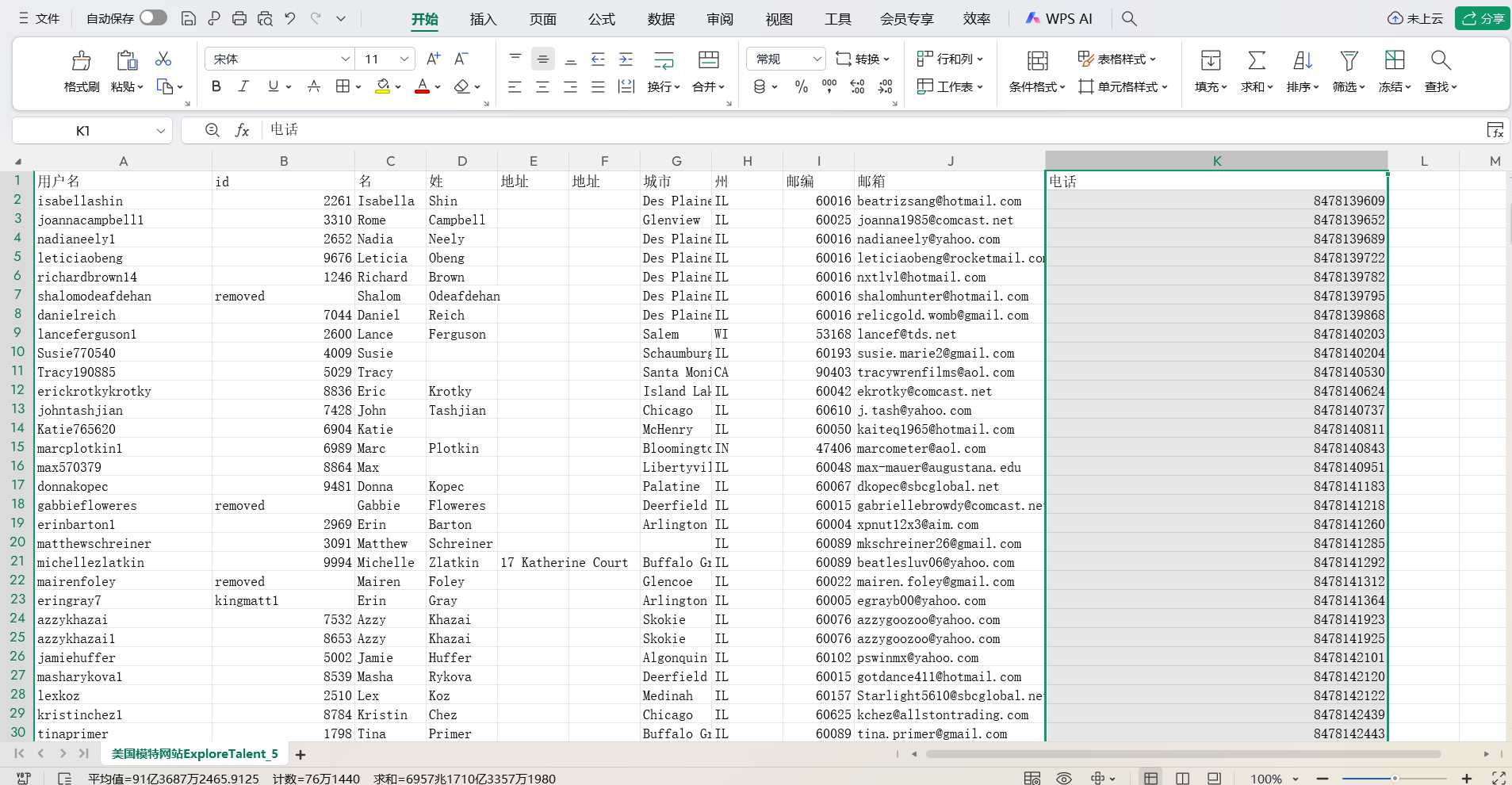Viewport: 1512px width, 785px height.
Task: Add a new sheet with plus button
Action: pyautogui.click(x=300, y=755)
